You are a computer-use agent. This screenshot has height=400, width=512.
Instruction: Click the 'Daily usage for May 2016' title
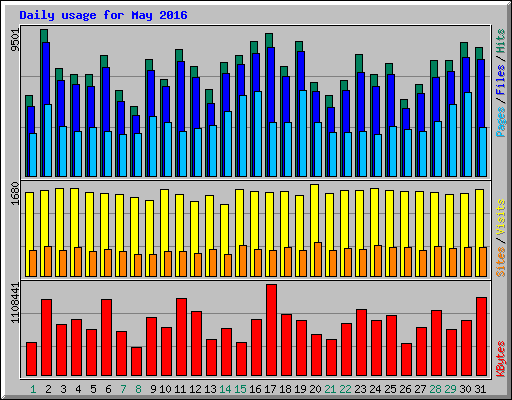click(x=103, y=15)
